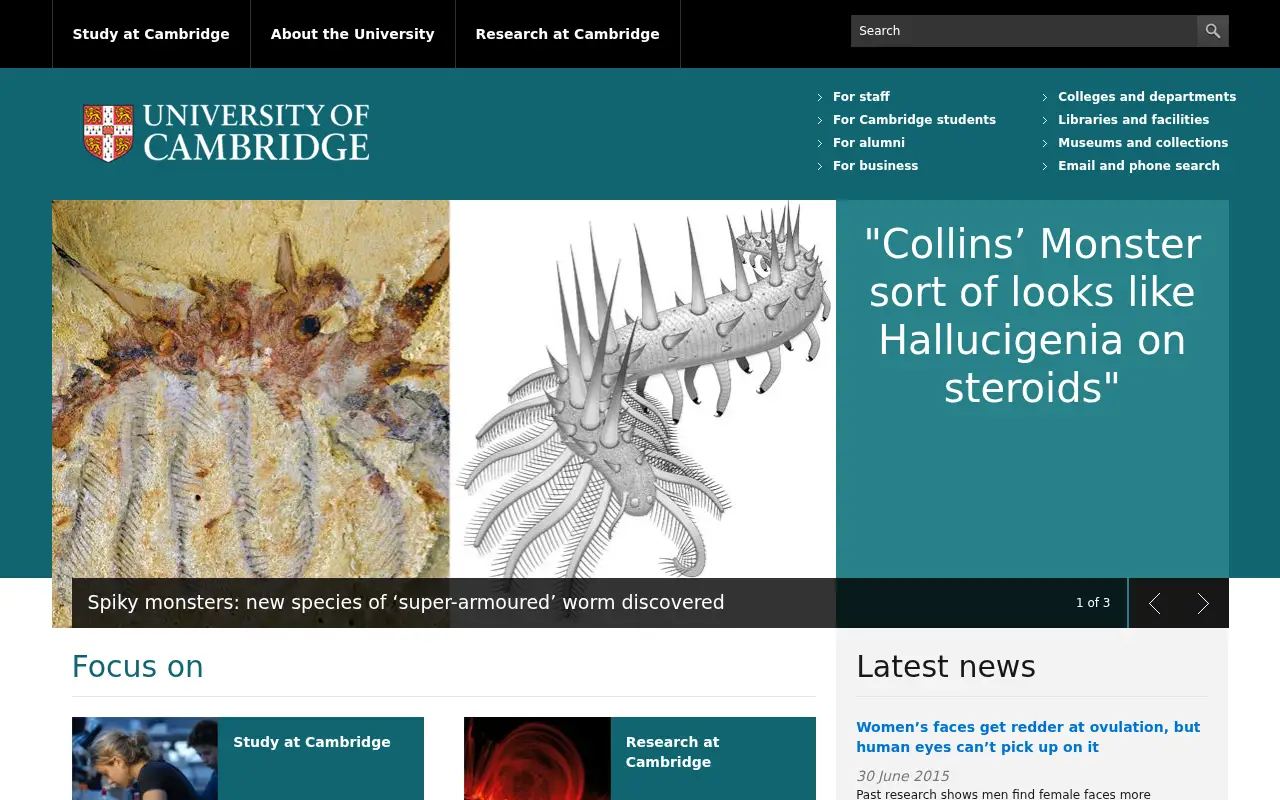The height and width of the screenshot is (800, 1280).
Task: Click the University of Cambridge crest logo
Action: [226, 133]
